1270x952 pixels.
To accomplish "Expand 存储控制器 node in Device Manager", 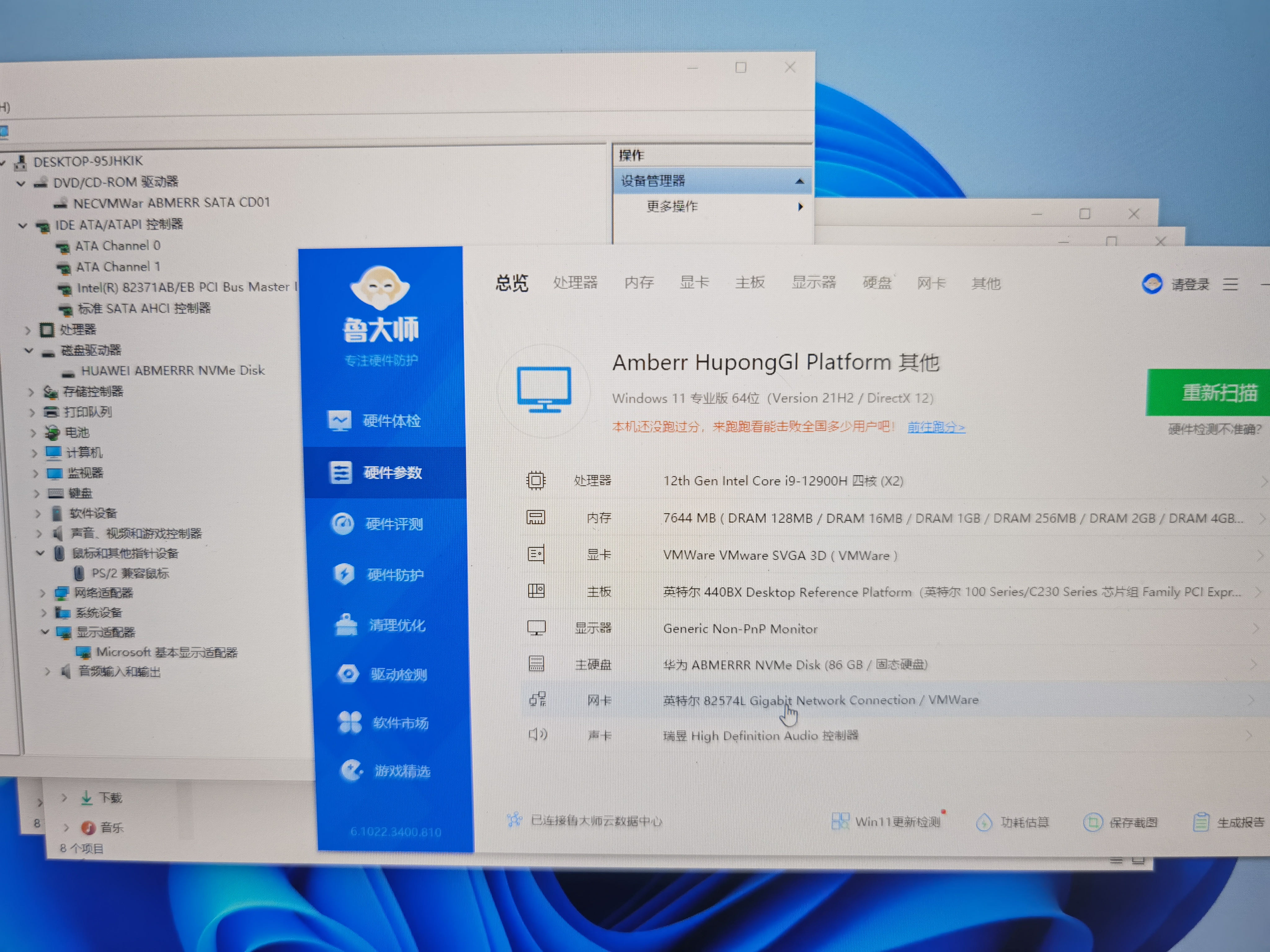I will coord(31,393).
